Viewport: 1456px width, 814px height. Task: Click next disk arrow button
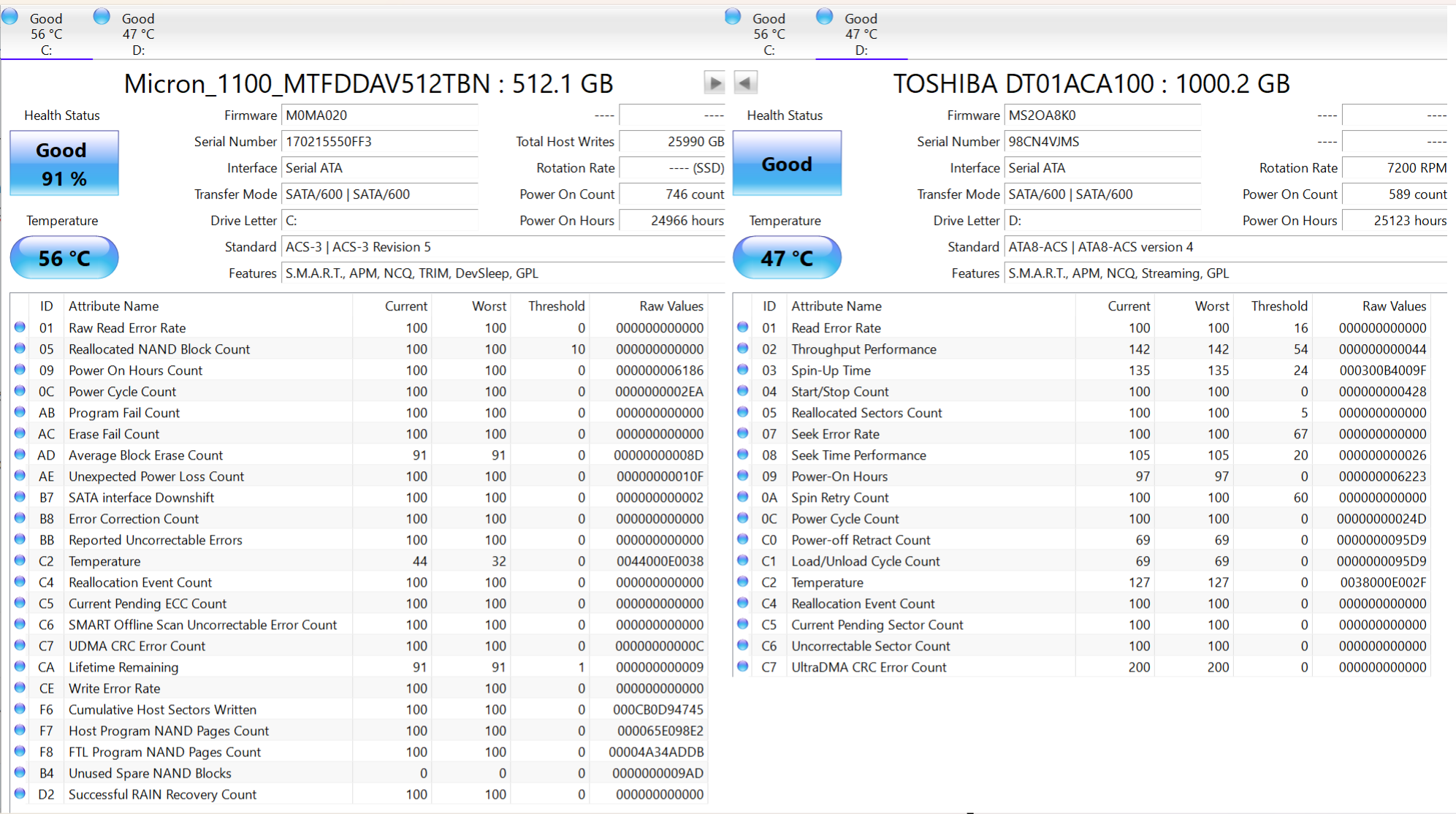click(714, 83)
